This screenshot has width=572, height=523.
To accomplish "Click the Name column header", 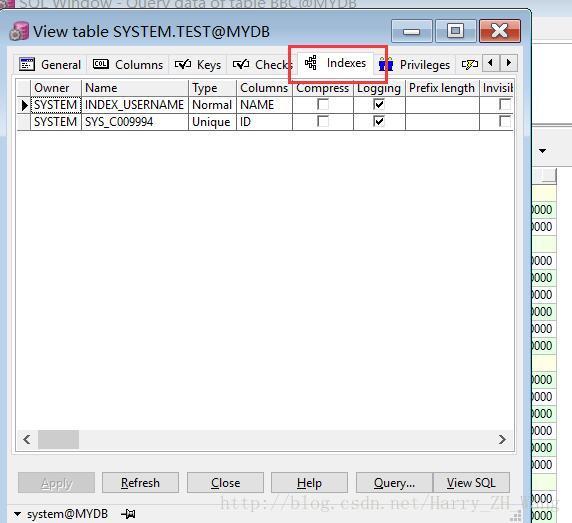I will [x=135, y=88].
